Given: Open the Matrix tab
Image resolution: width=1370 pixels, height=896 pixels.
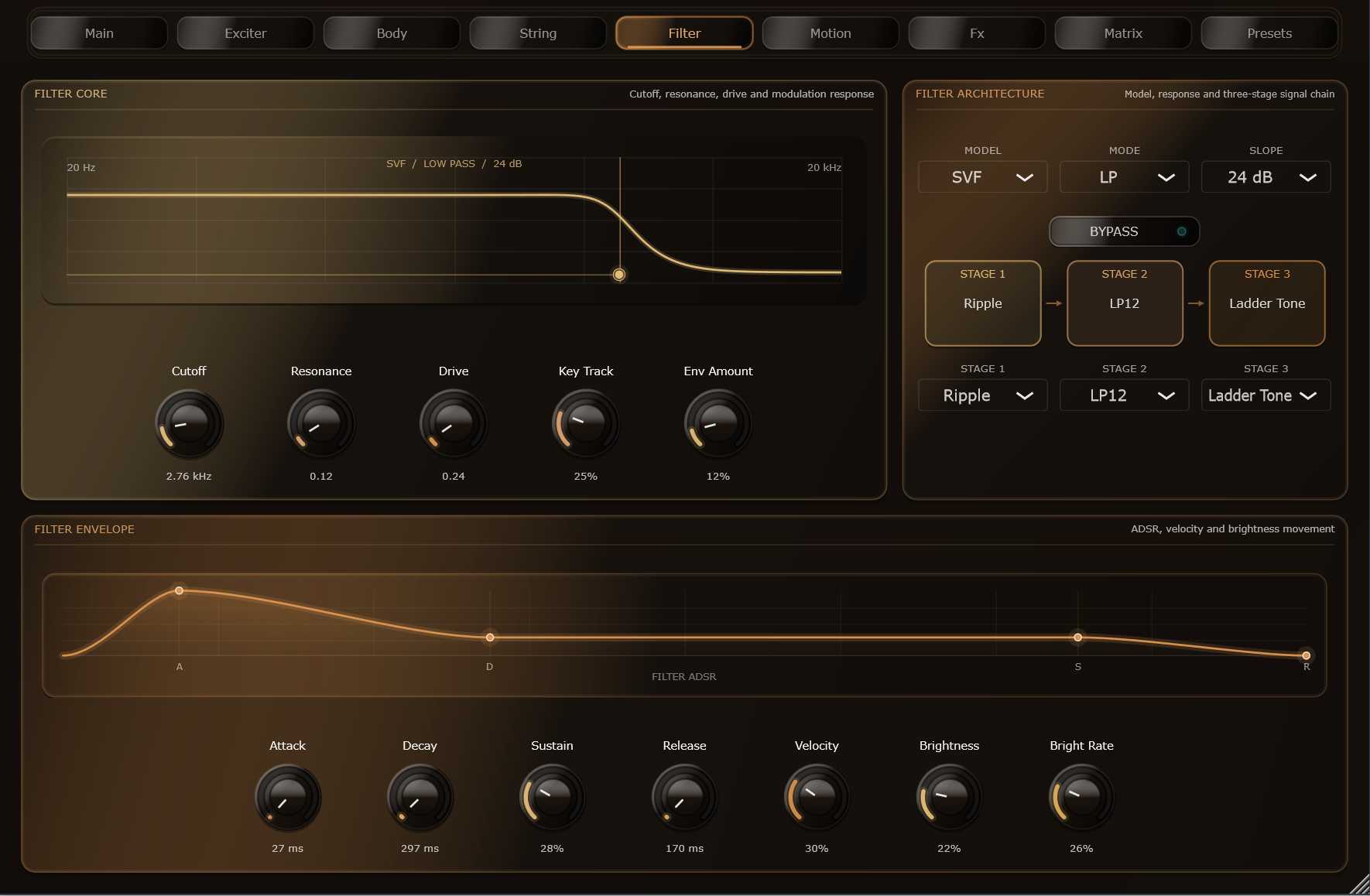Looking at the screenshot, I should coord(1123,33).
